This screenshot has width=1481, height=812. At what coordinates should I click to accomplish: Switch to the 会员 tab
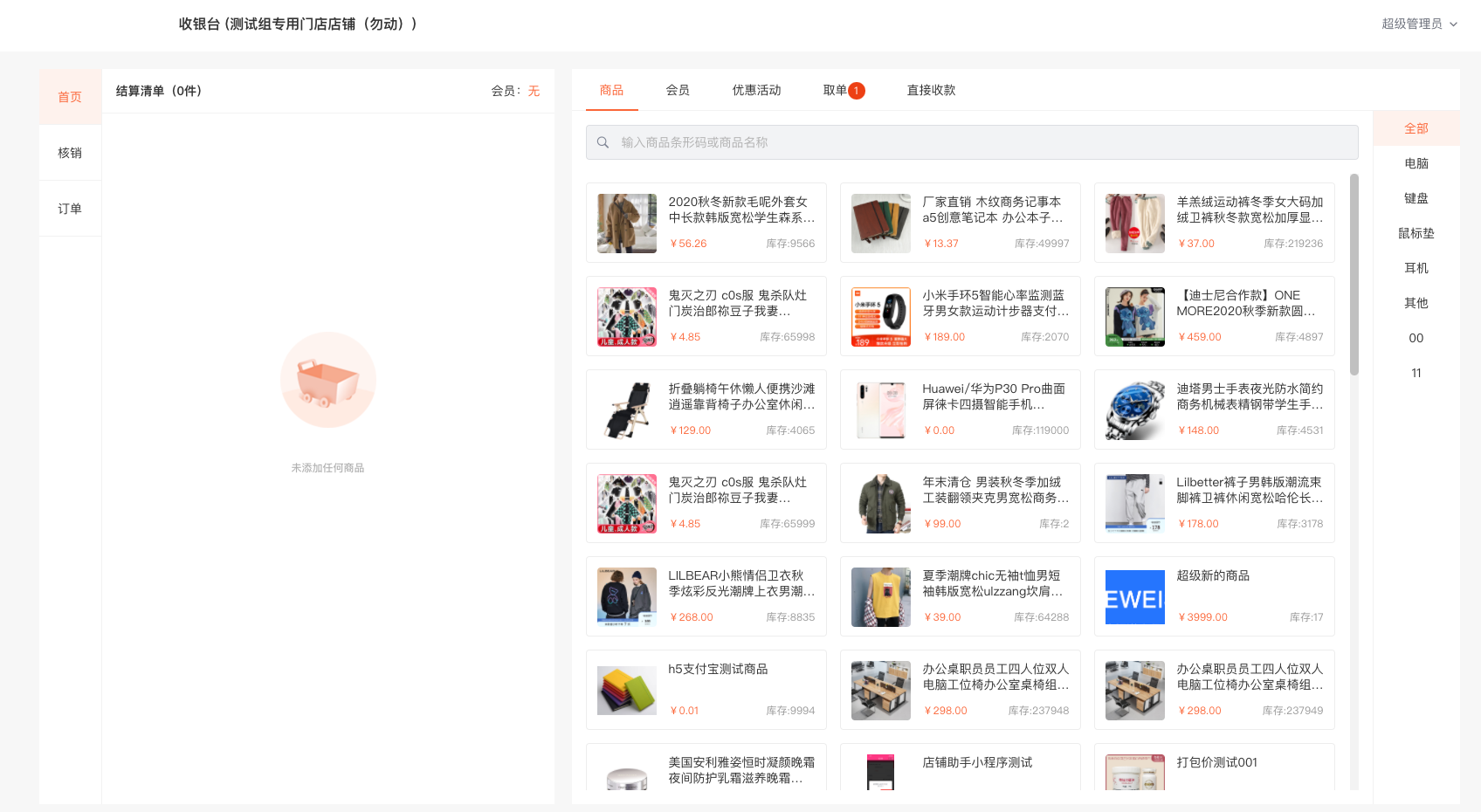[678, 90]
